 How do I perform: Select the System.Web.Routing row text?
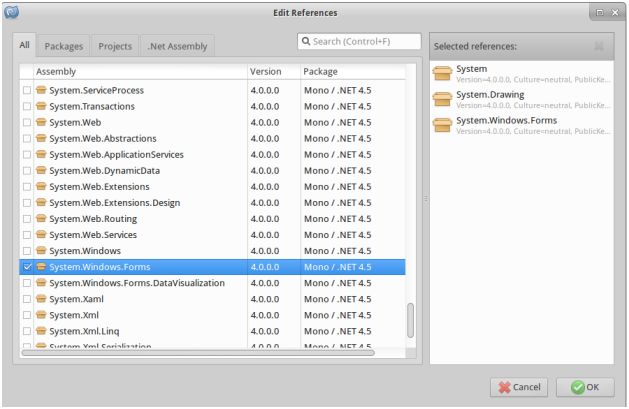pos(93,219)
